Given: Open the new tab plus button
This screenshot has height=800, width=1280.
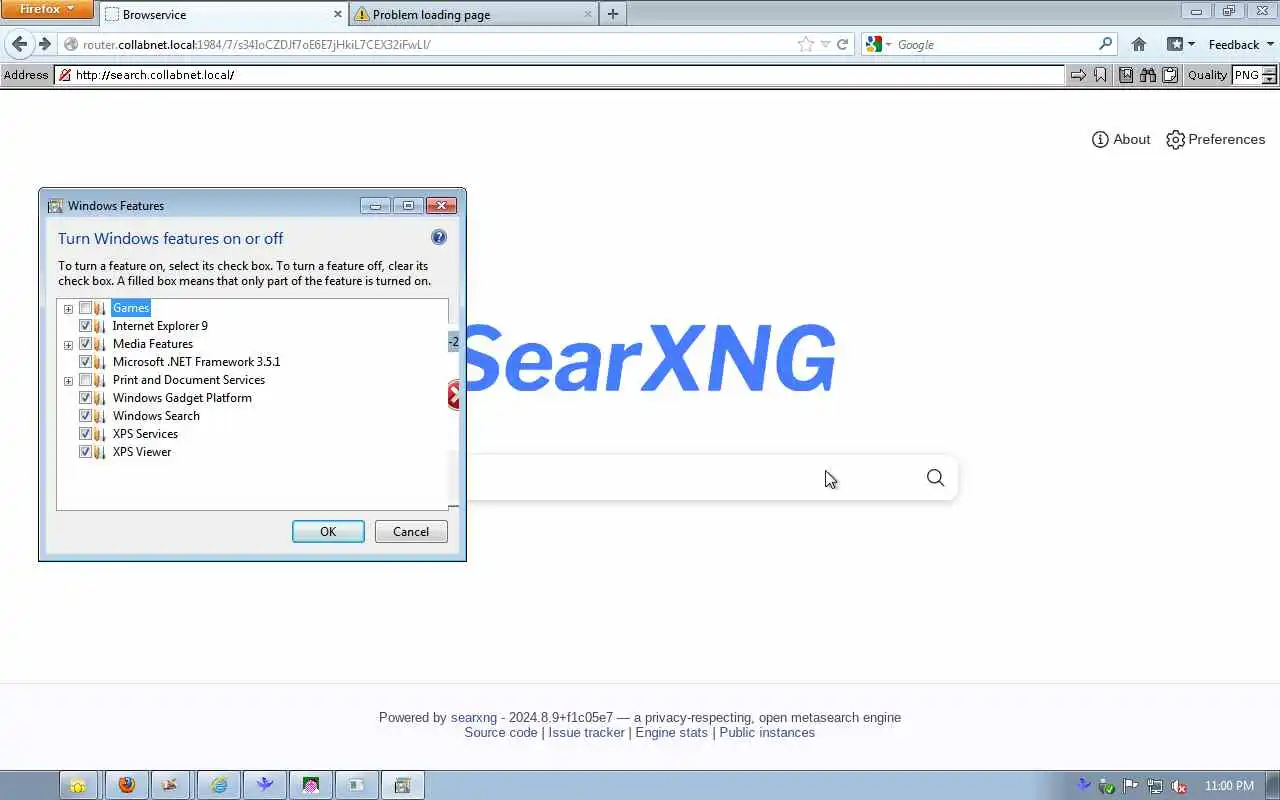Looking at the screenshot, I should click(x=613, y=14).
